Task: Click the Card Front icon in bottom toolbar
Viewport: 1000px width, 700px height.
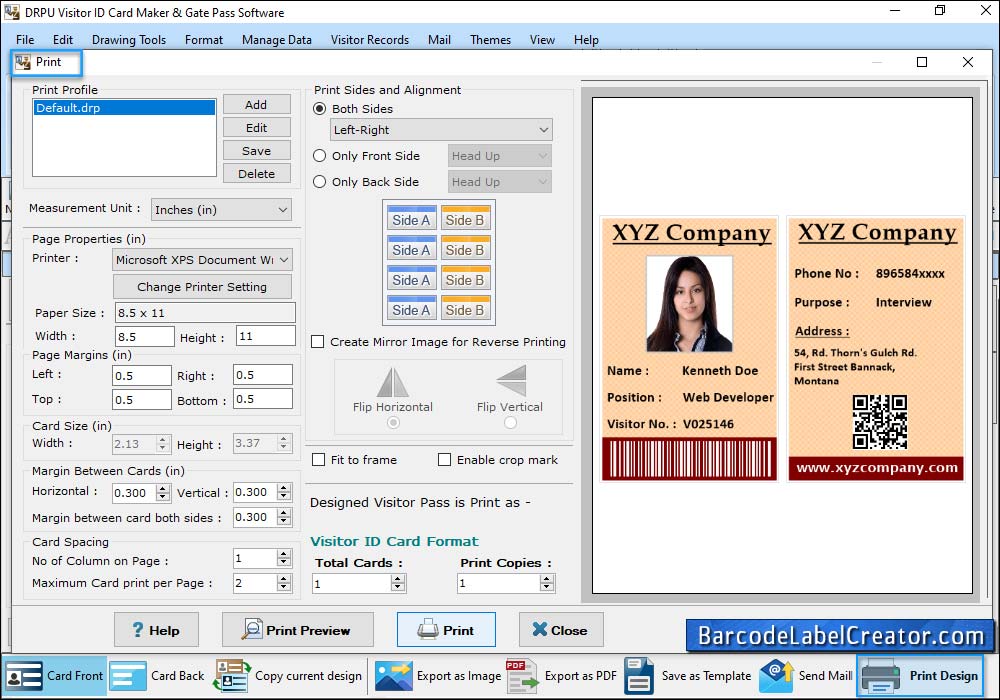Action: pos(24,676)
